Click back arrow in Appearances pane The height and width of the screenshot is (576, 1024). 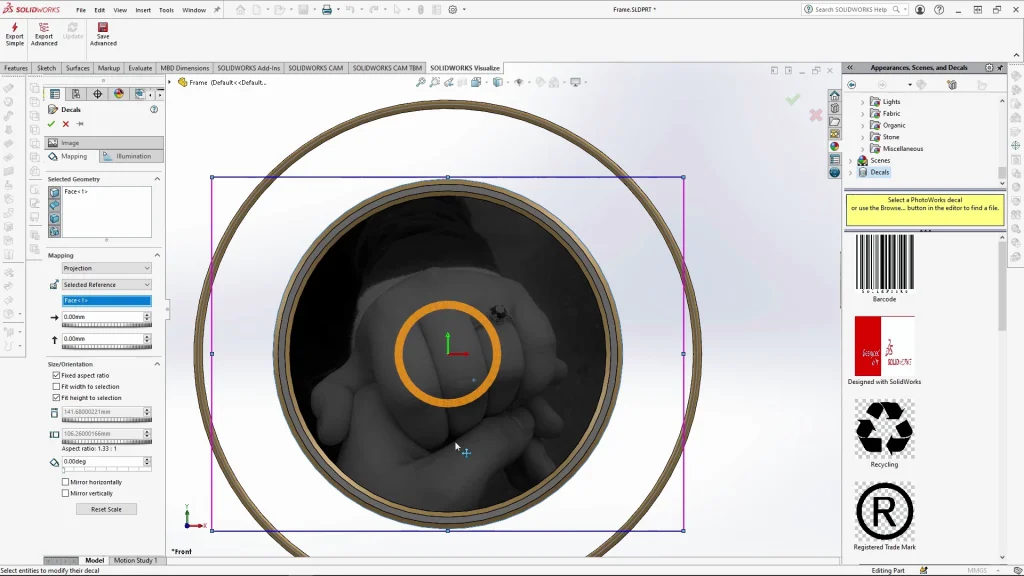[x=852, y=85]
